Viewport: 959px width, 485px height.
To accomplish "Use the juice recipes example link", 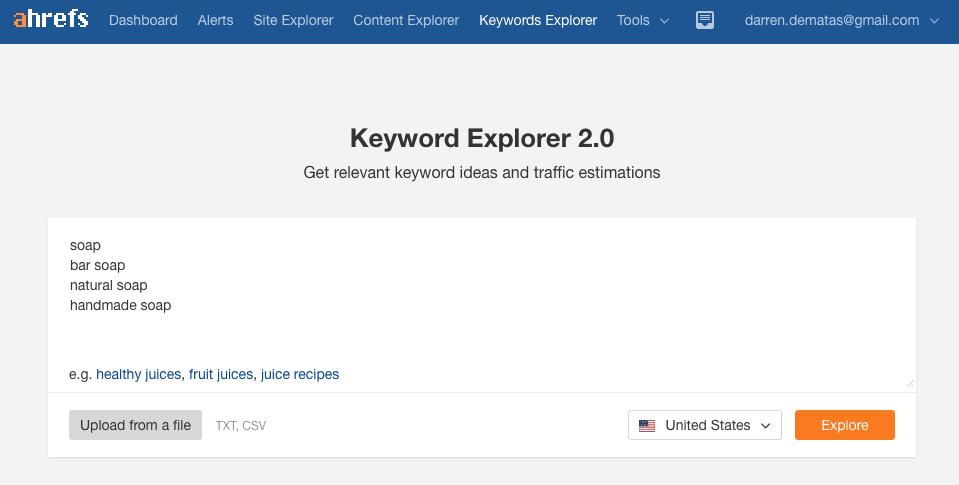I will coord(300,374).
